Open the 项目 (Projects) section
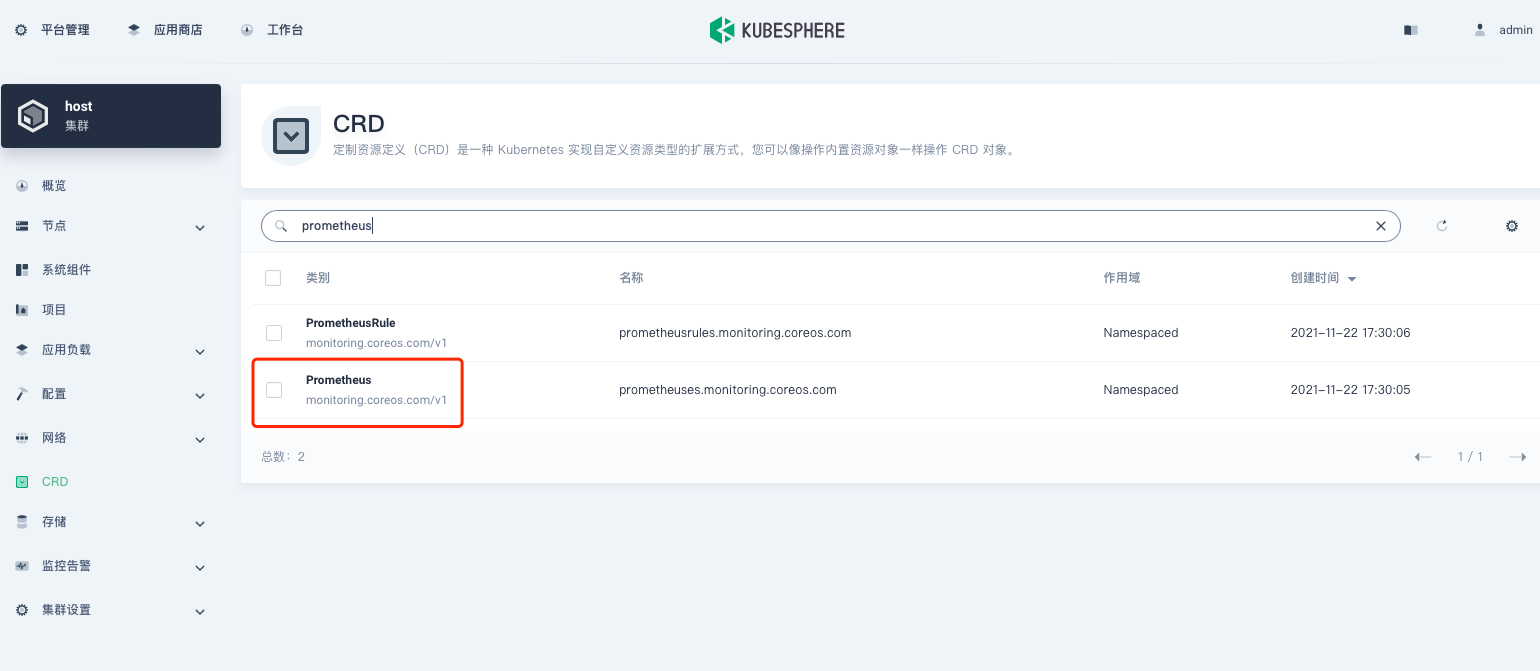Screen dimensions: 1540x671 click(54, 309)
